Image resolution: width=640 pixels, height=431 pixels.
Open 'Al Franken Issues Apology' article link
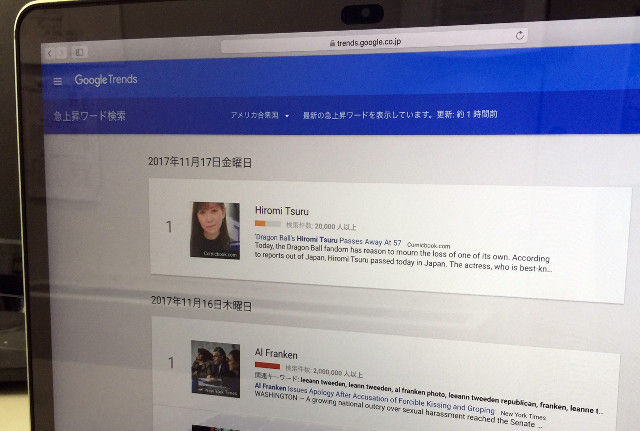click(x=374, y=397)
